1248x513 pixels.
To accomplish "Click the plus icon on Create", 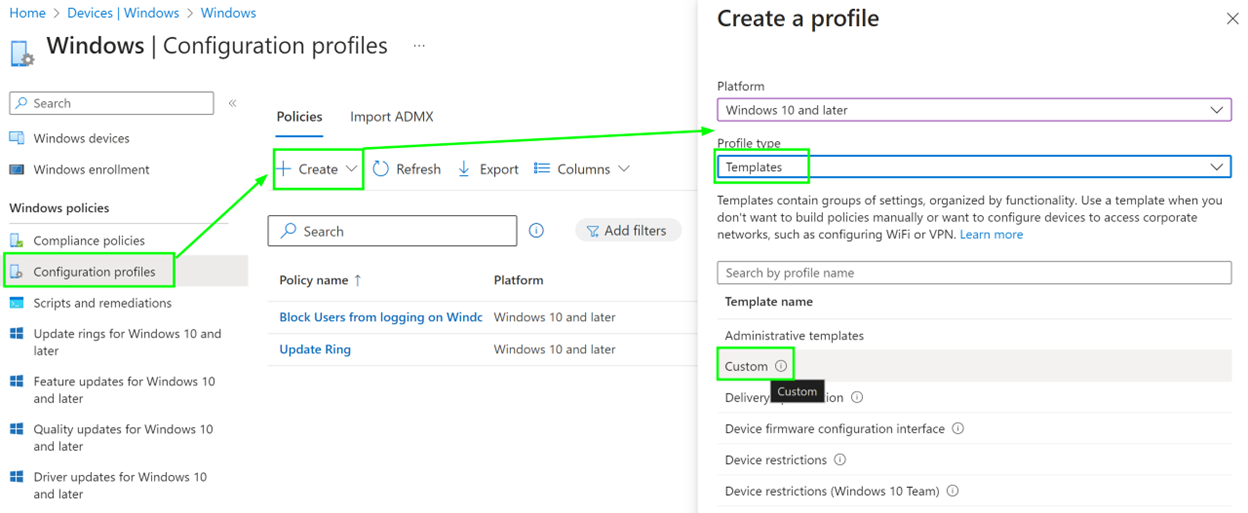I will tap(285, 169).
